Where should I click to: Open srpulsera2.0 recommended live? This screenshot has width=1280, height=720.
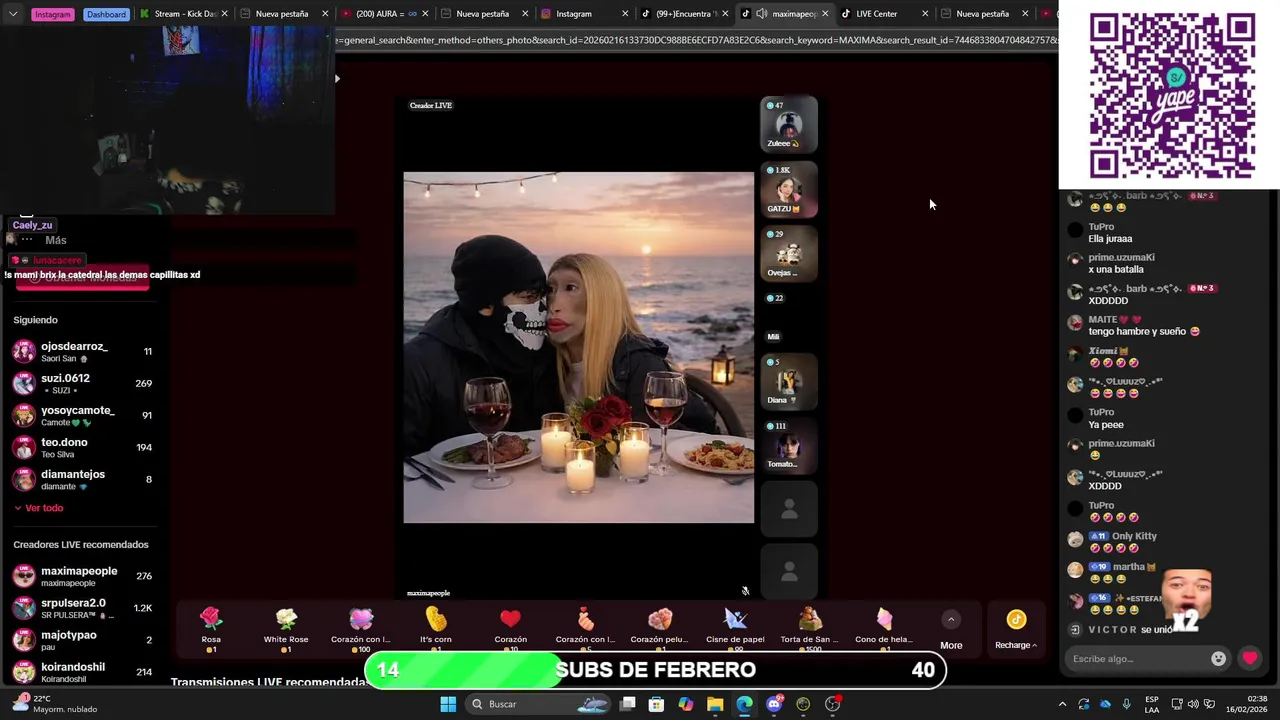[x=82, y=608]
